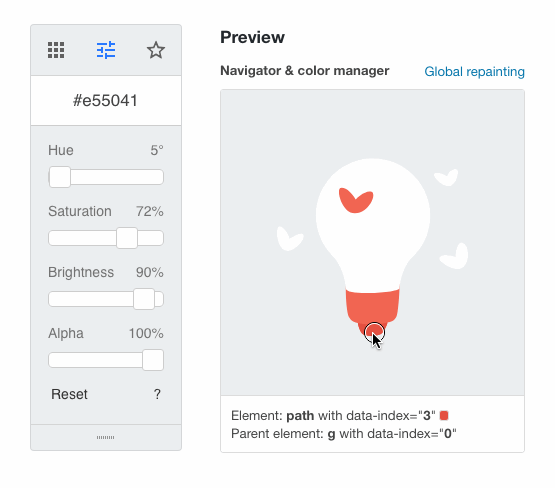Viewport: 555px width, 488px height.
Task: Click the Preview heading
Action: 252,37
